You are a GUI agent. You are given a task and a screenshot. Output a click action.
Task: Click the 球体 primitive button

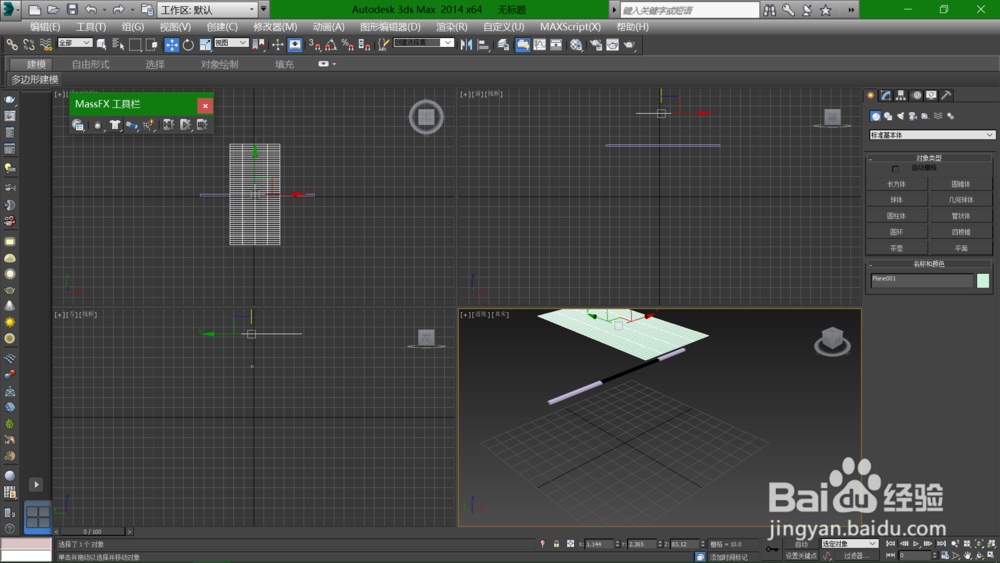pos(897,200)
